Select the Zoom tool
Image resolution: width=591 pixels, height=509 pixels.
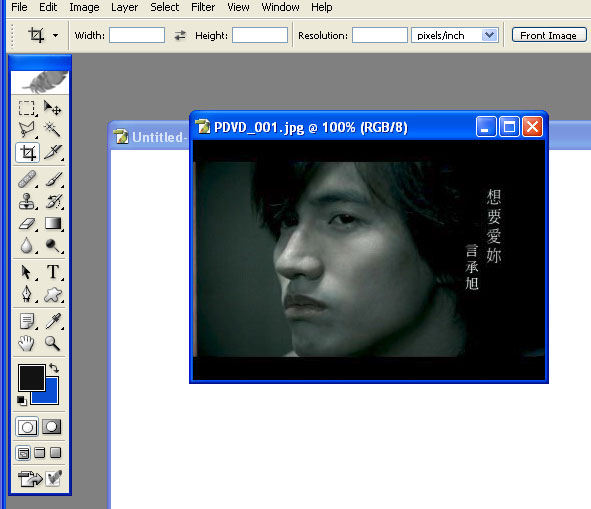52,343
